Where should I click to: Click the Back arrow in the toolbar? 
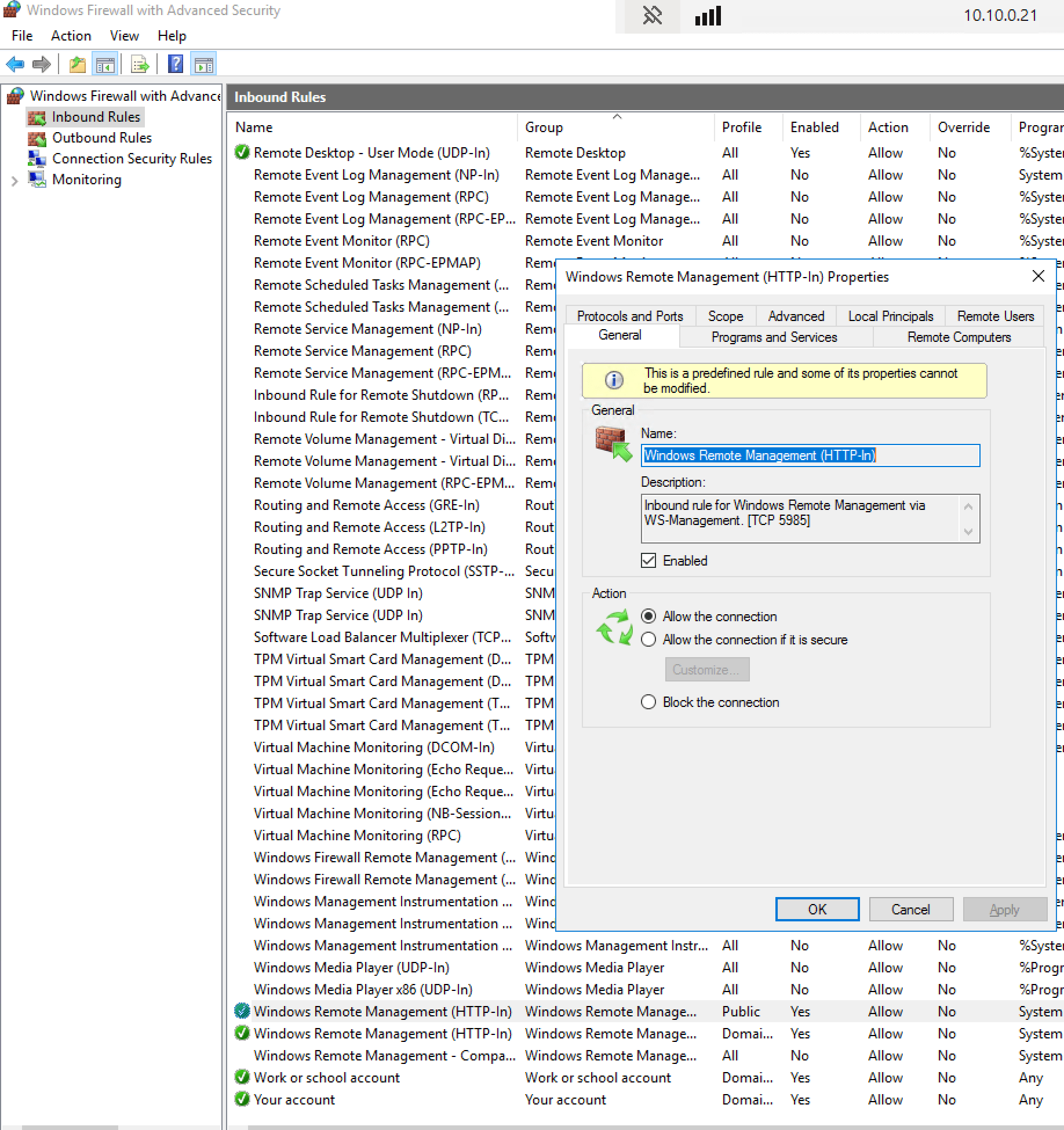point(15,64)
